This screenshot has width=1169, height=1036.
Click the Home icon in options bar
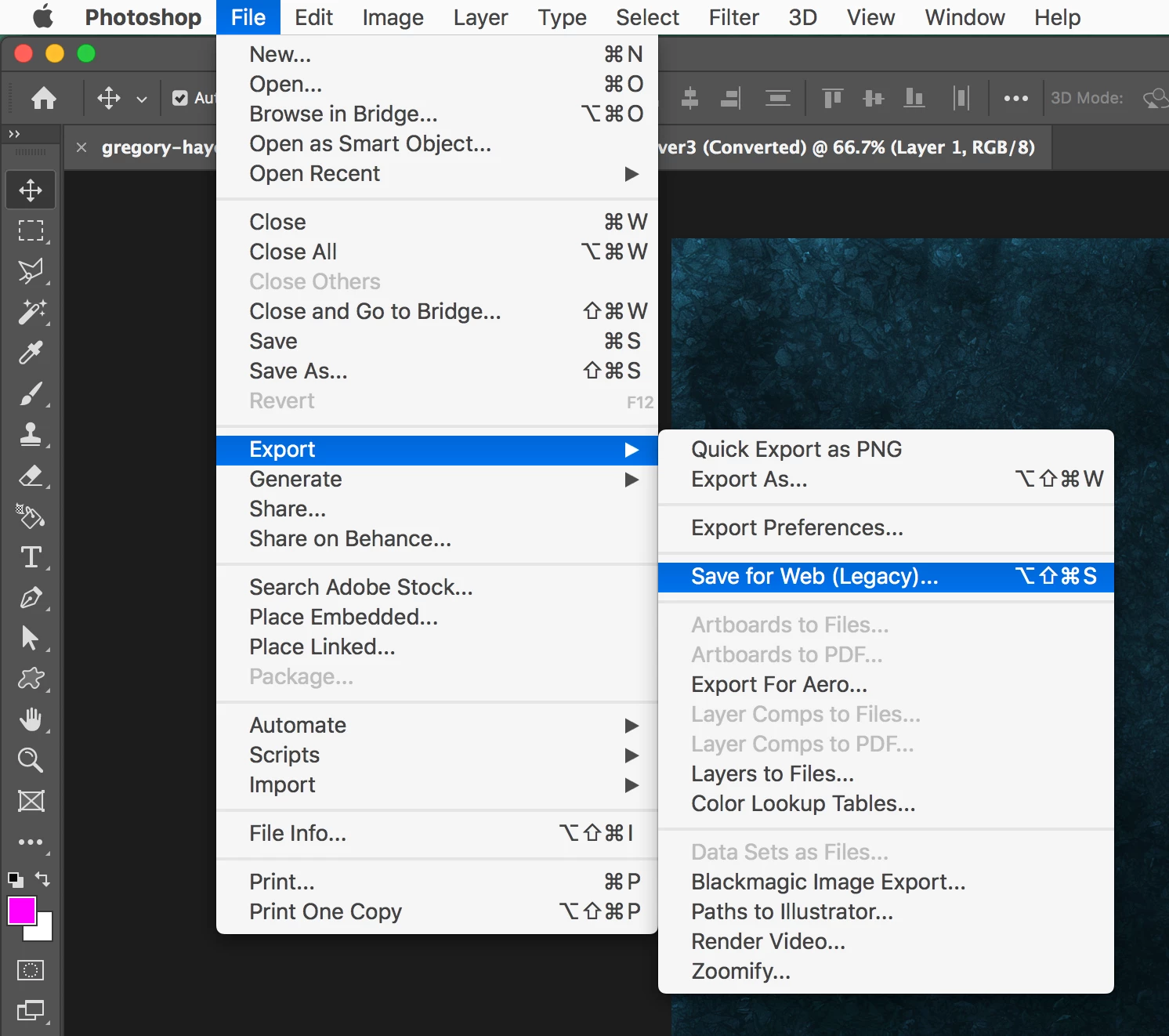(44, 98)
